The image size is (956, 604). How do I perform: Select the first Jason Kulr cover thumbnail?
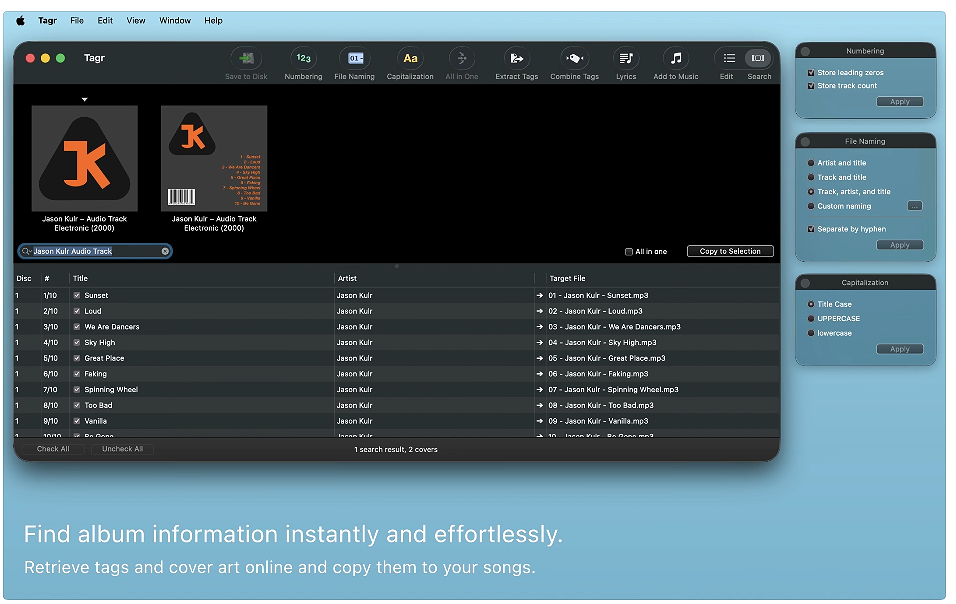[x=85, y=158]
